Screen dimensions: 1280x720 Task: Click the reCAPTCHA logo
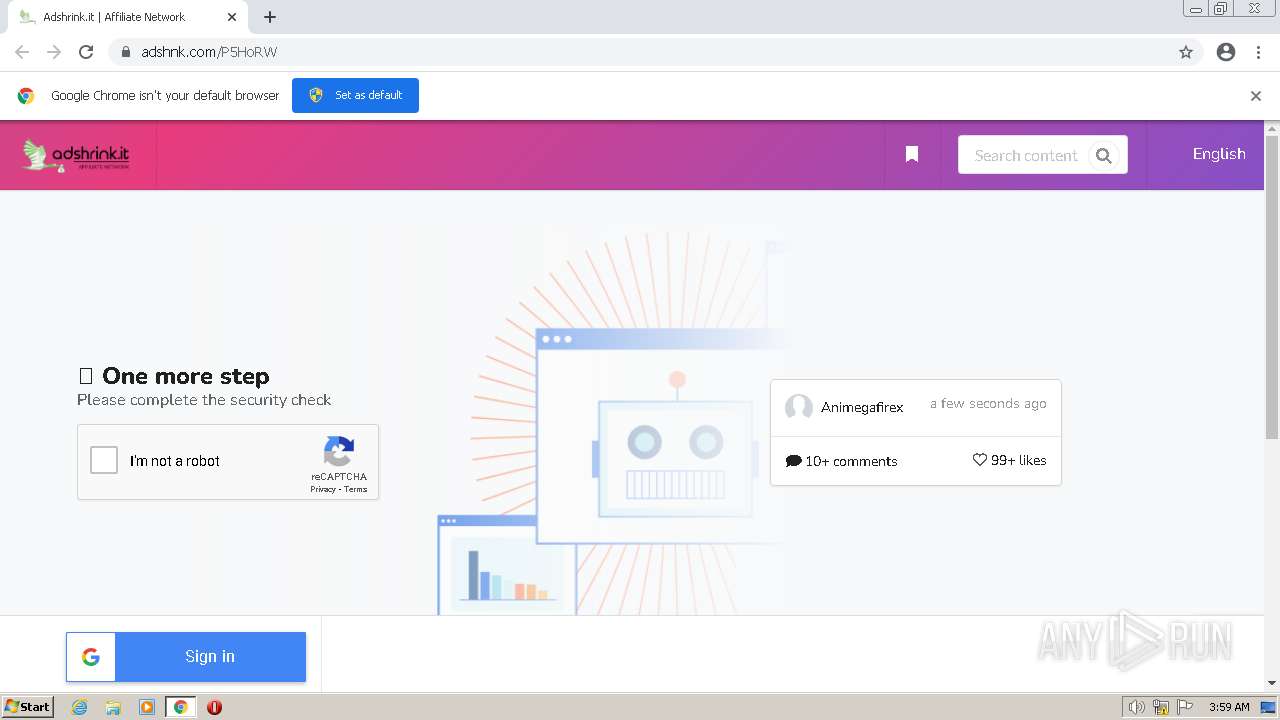pyautogui.click(x=339, y=451)
